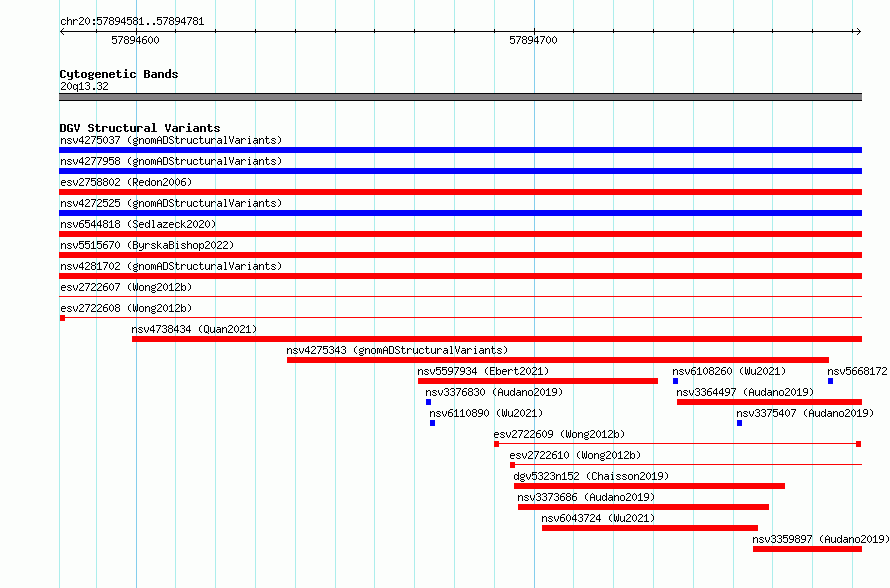890x588 pixels.
Task: Click the nsv5515670 red variant bar
Action: click(460, 255)
